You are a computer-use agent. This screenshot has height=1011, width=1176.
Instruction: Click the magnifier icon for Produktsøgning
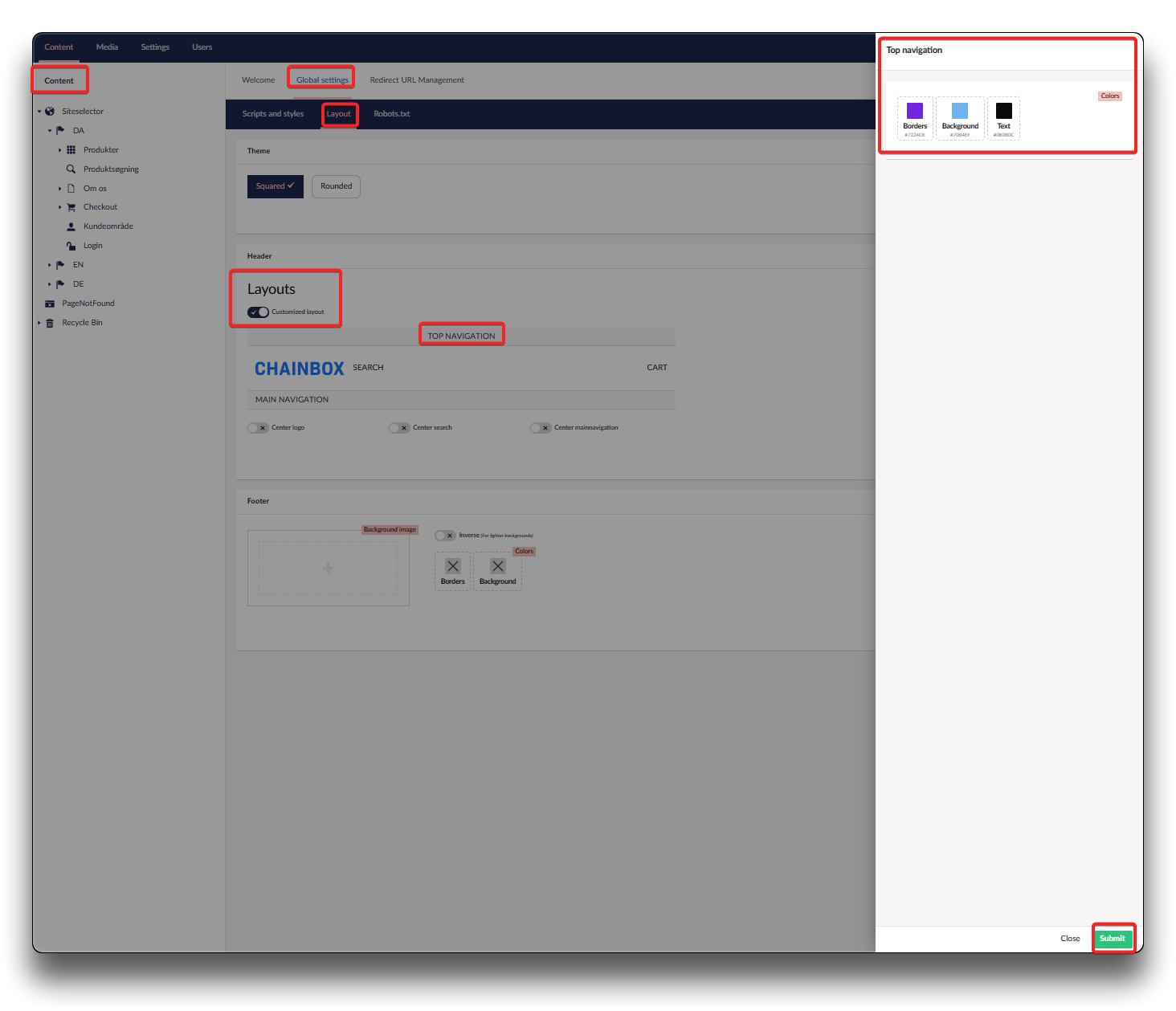[71, 169]
